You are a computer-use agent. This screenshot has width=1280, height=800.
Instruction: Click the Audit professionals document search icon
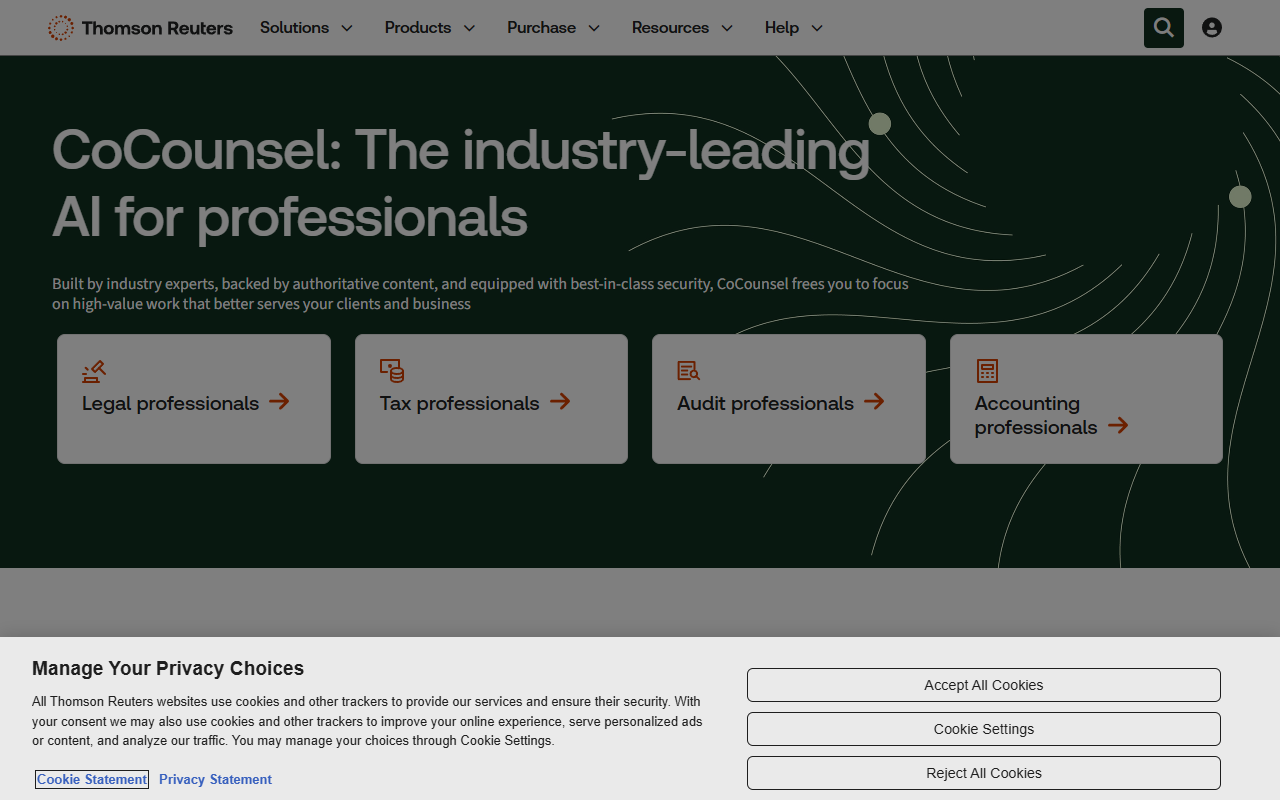coord(689,371)
